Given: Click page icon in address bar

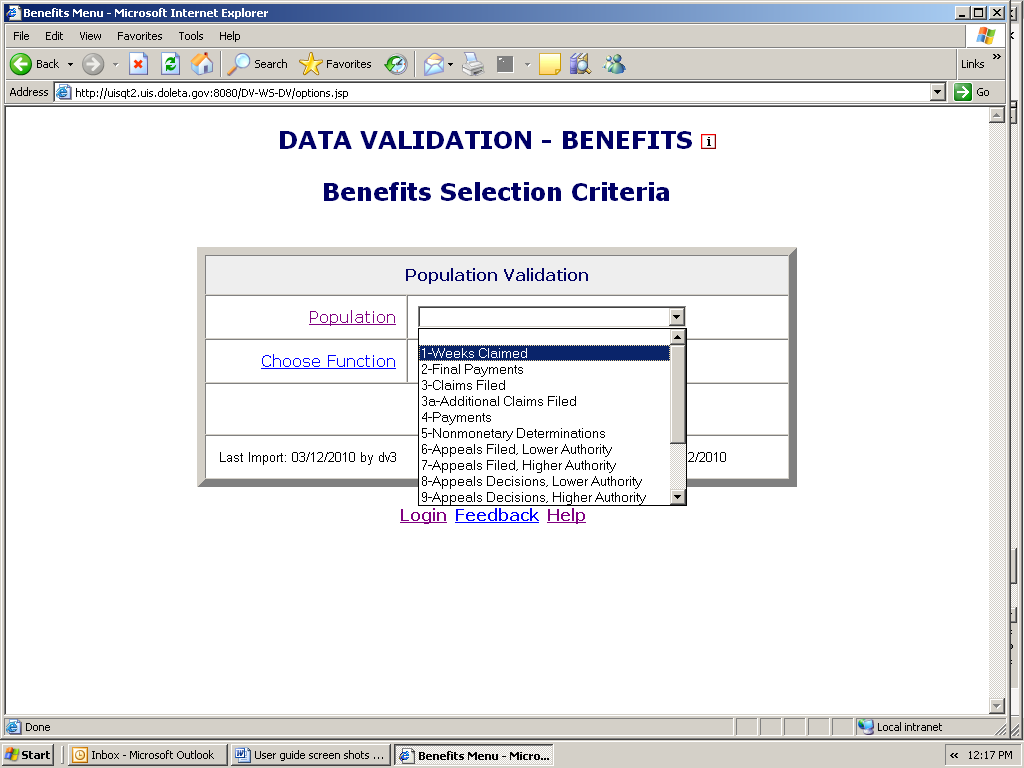Looking at the screenshot, I should [63, 92].
